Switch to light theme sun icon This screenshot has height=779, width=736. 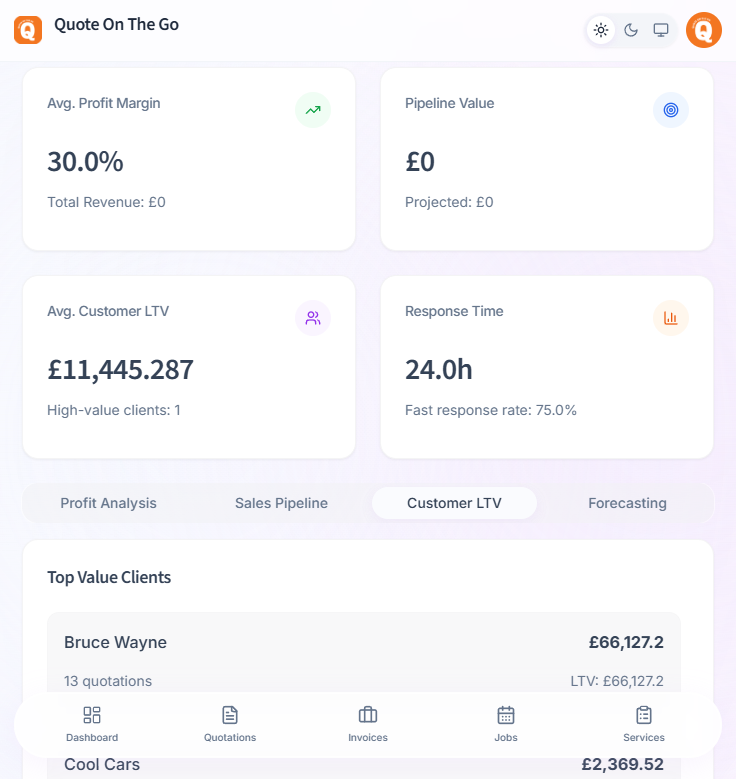(601, 30)
